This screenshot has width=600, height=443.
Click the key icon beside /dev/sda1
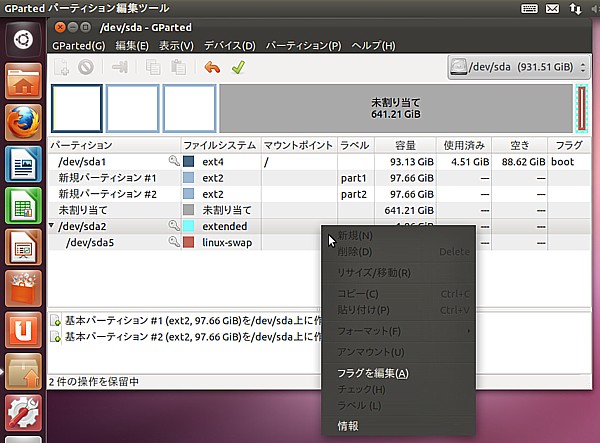[x=174, y=161]
